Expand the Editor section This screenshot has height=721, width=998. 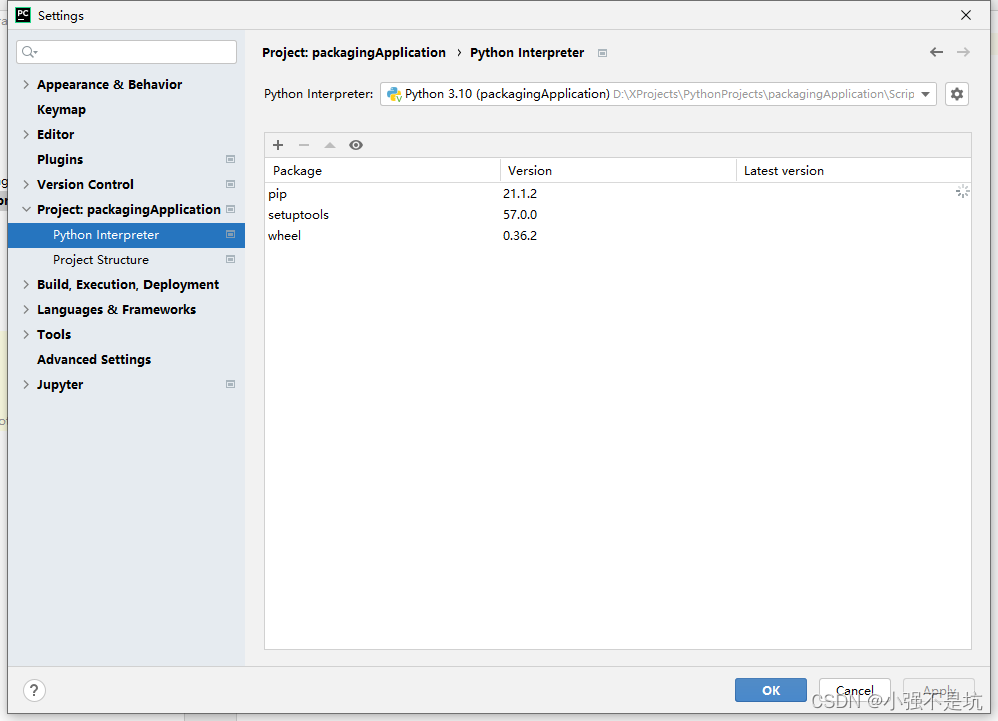pyautogui.click(x=26, y=134)
